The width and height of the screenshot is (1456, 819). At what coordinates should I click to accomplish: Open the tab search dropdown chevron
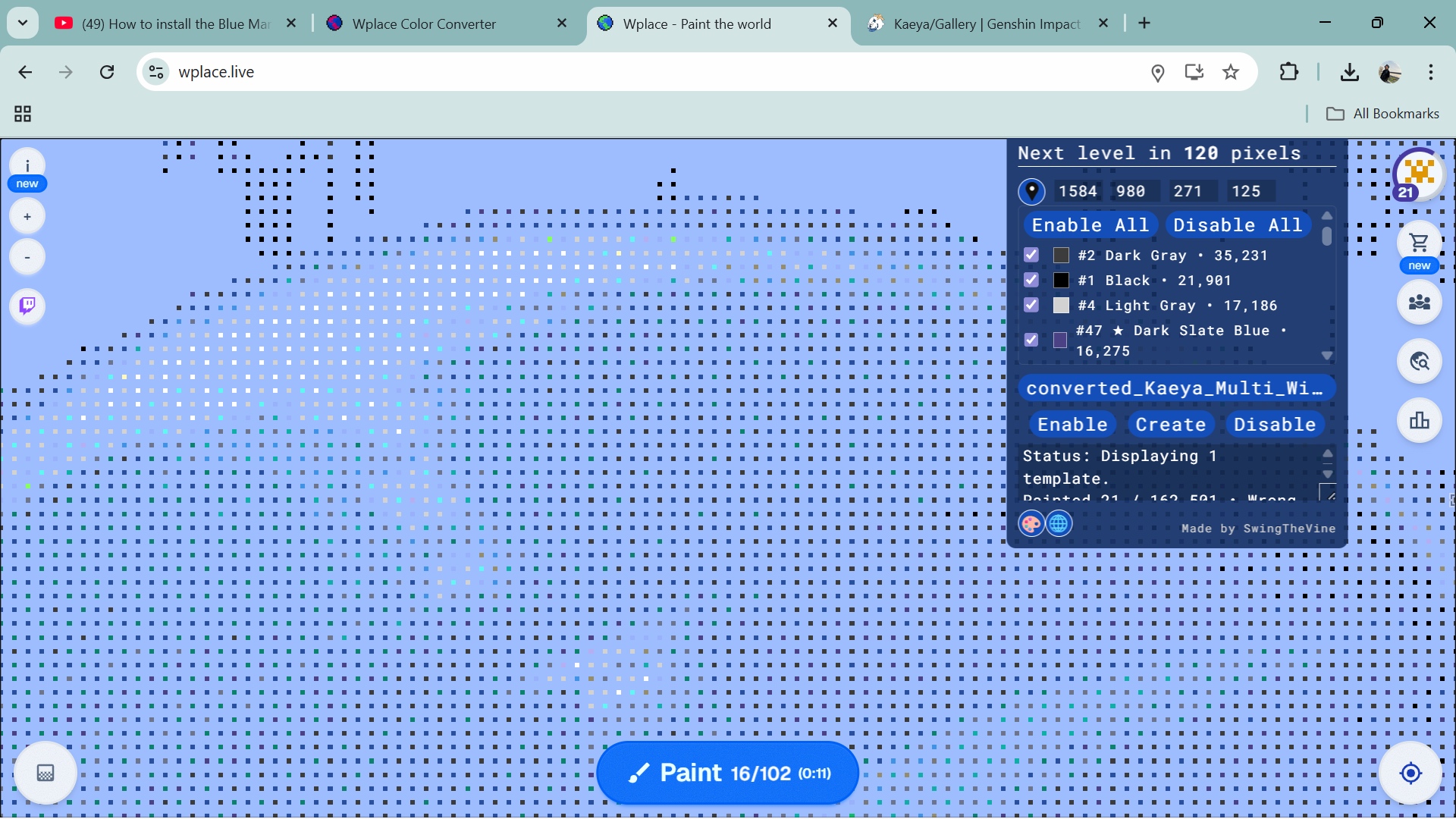(23, 23)
